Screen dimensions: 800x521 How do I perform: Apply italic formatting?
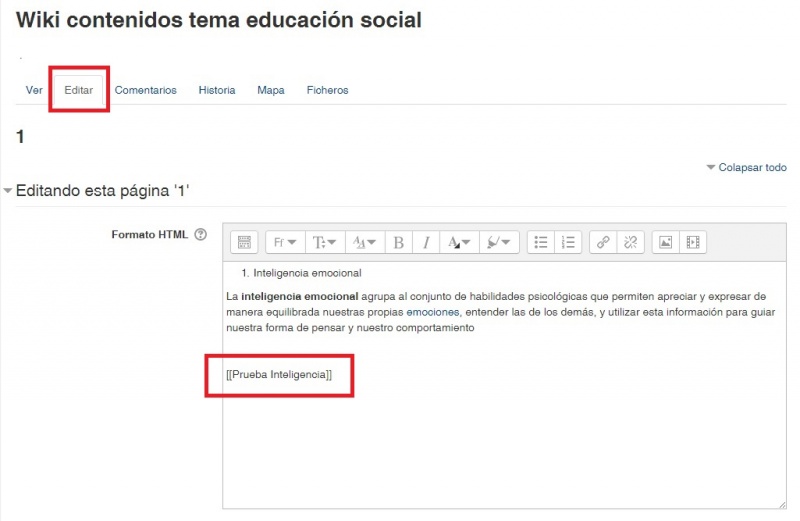point(426,242)
